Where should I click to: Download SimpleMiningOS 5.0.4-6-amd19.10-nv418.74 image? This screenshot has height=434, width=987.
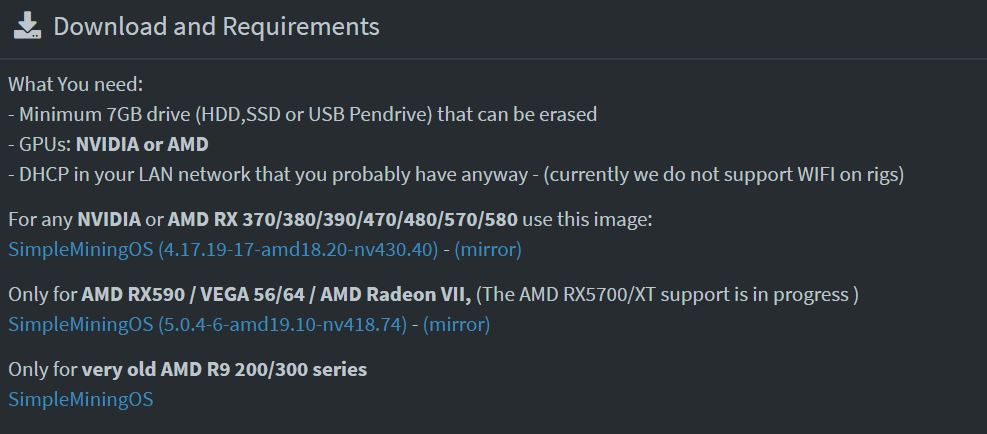(x=207, y=324)
